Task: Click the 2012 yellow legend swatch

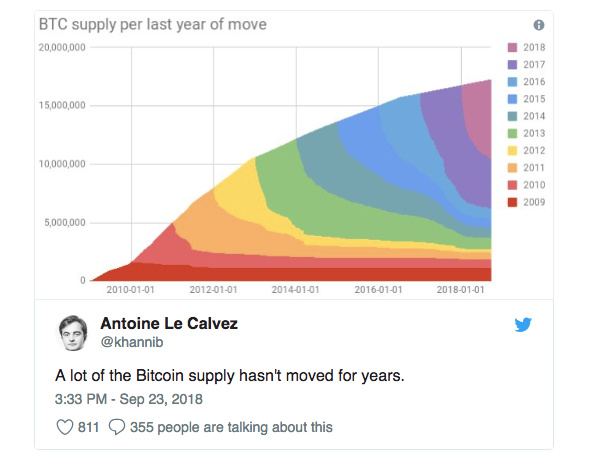Action: (x=512, y=151)
